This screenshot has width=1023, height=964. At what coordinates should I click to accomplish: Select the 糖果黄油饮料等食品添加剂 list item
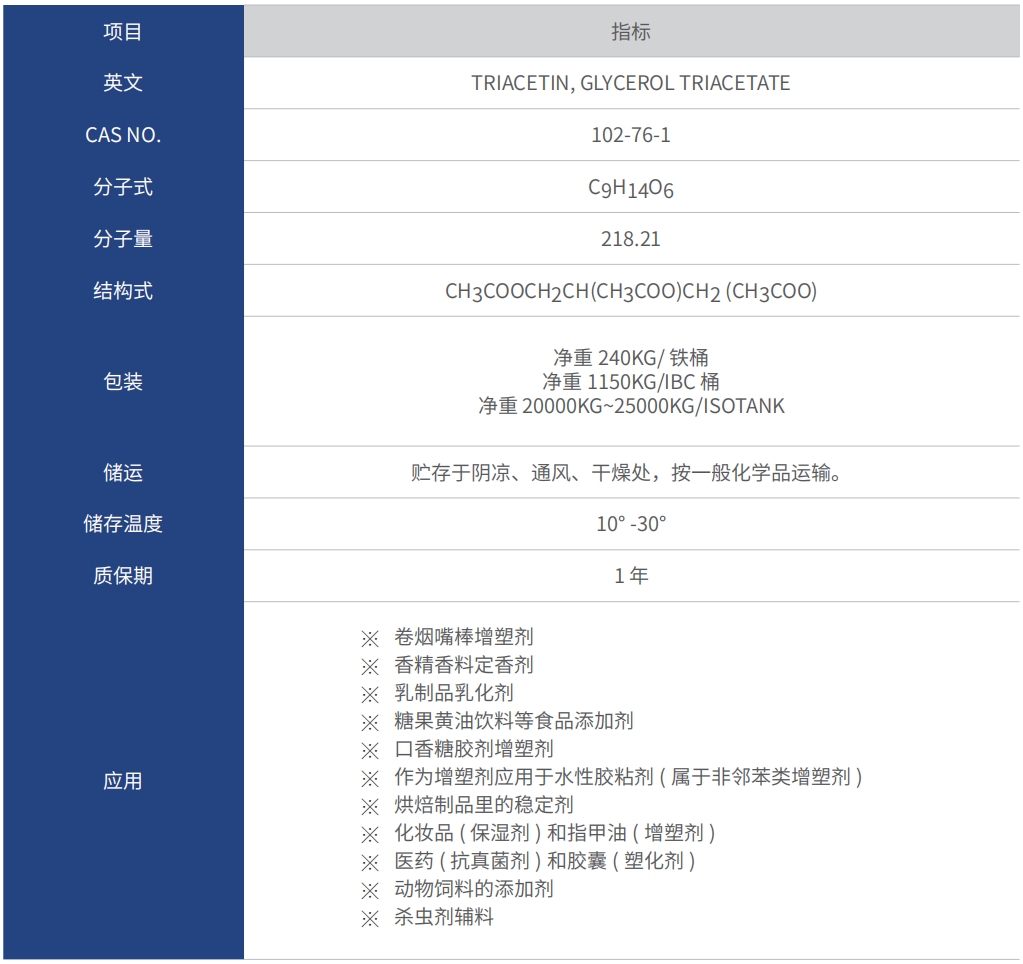(x=513, y=721)
